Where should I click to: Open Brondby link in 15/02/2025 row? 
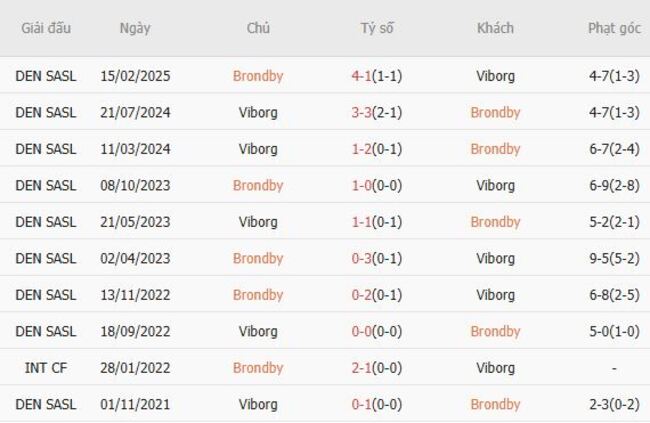pos(258,75)
